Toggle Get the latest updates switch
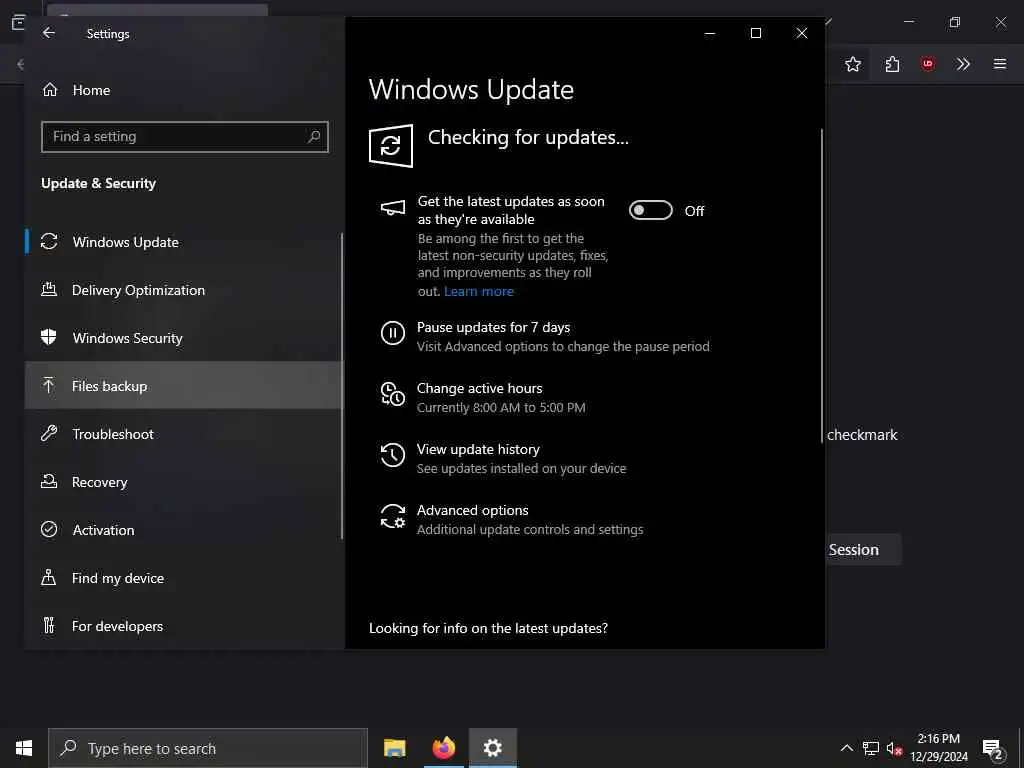The height and width of the screenshot is (768, 1024). 650,210
